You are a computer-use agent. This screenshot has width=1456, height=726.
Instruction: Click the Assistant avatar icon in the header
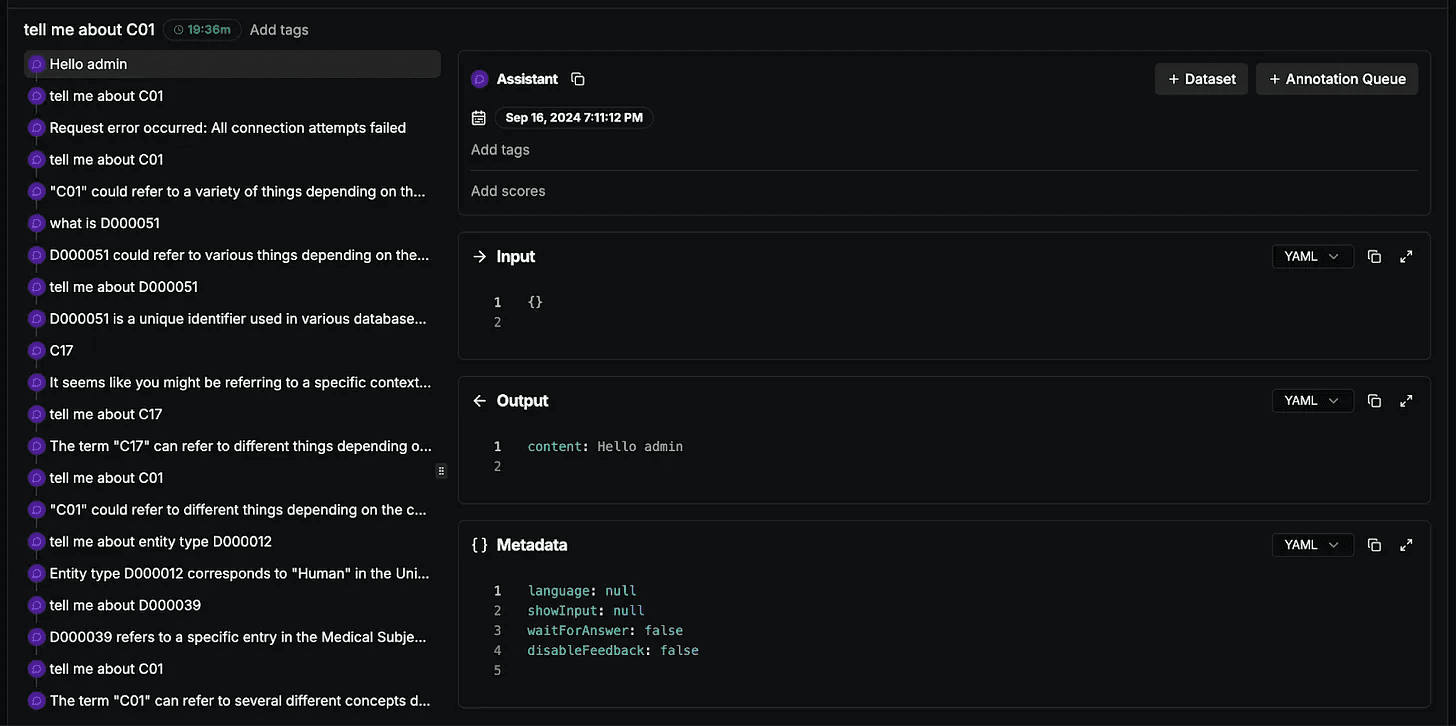point(479,79)
